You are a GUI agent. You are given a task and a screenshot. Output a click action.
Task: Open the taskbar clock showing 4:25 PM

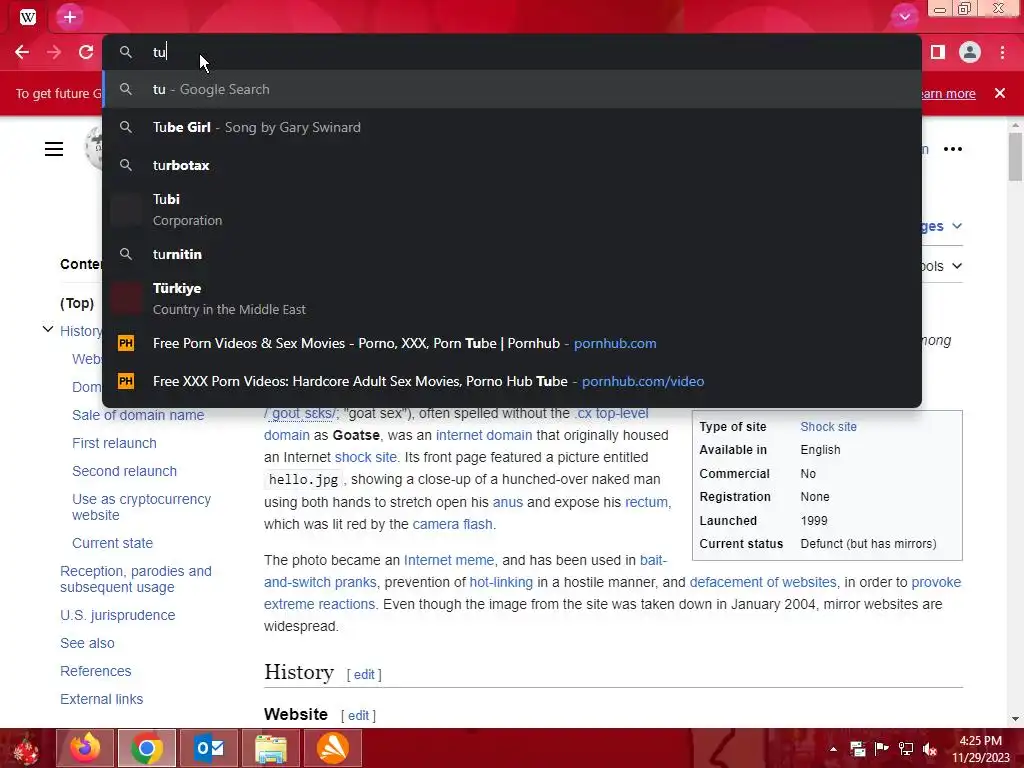tap(980, 749)
